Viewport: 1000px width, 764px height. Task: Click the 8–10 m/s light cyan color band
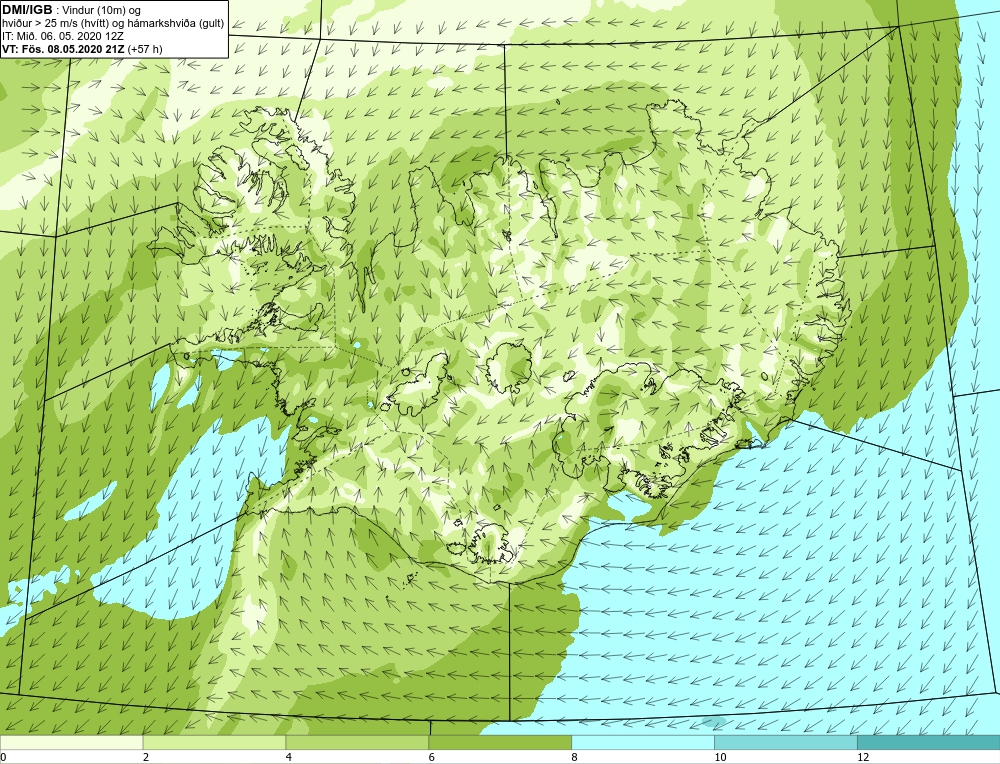(x=643, y=742)
